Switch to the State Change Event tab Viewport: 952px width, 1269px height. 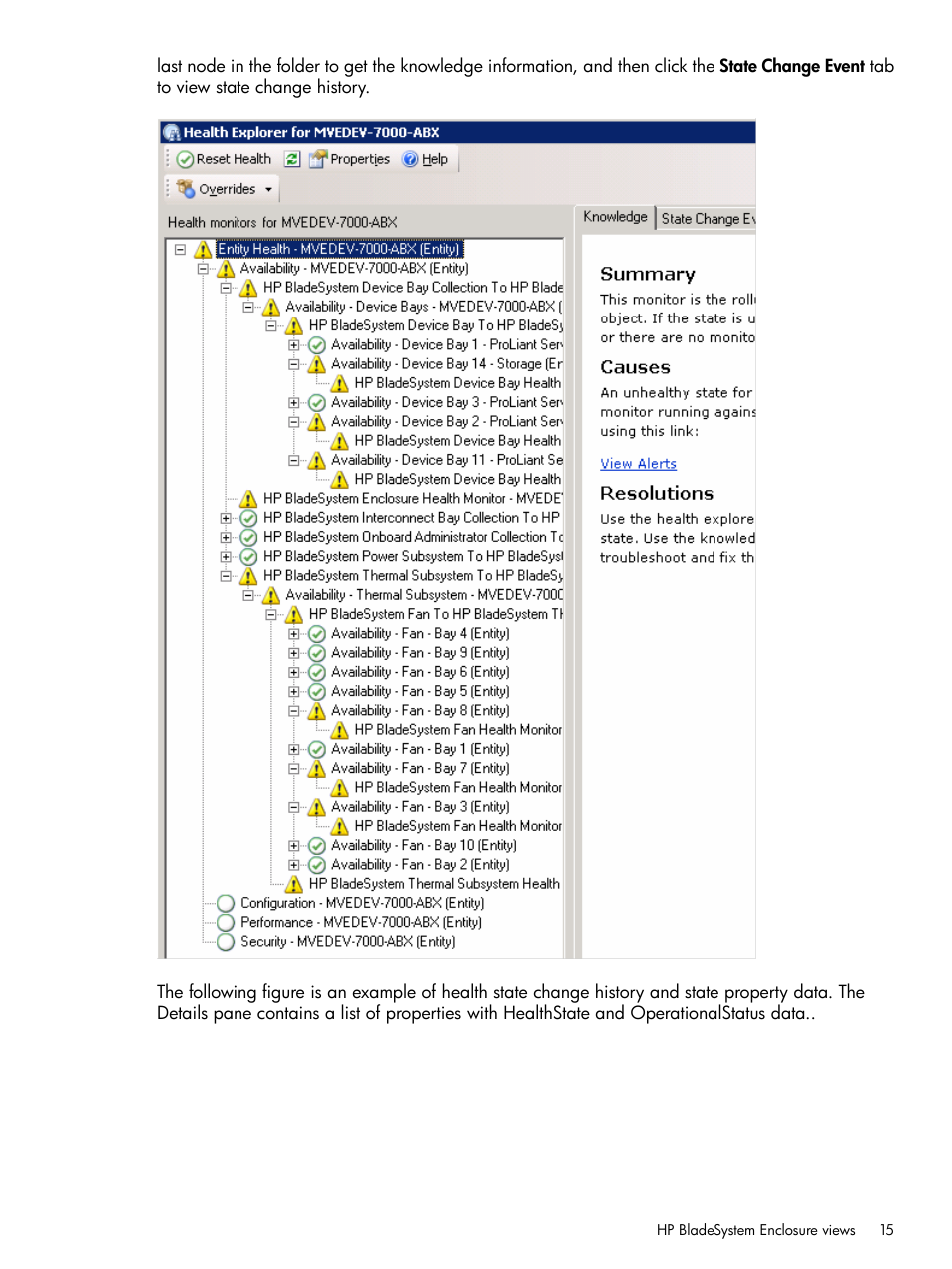[707, 218]
